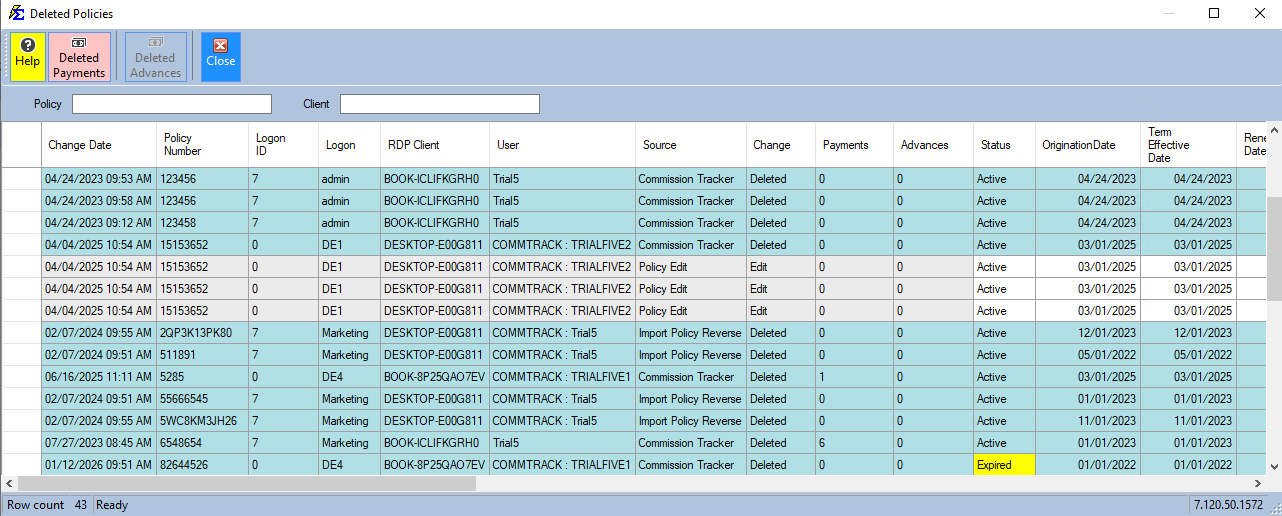The height and width of the screenshot is (516, 1282).
Task: Sort by RDP Client column header
Action: pyautogui.click(x=435, y=145)
